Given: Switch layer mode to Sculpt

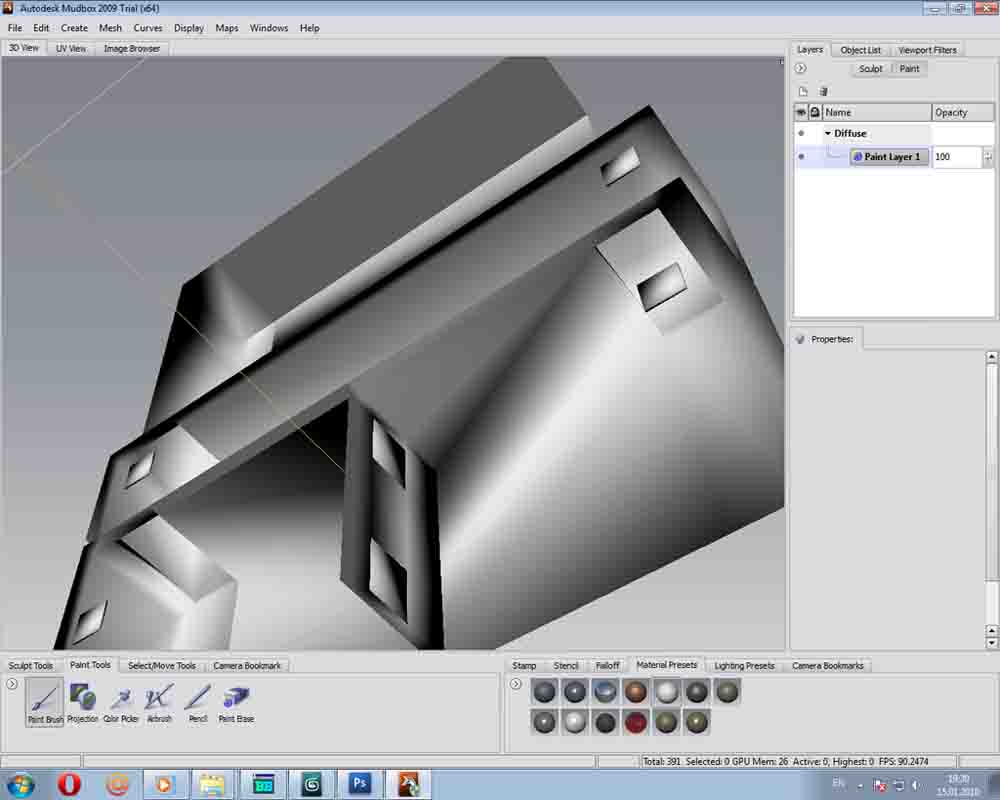Looking at the screenshot, I should [871, 69].
